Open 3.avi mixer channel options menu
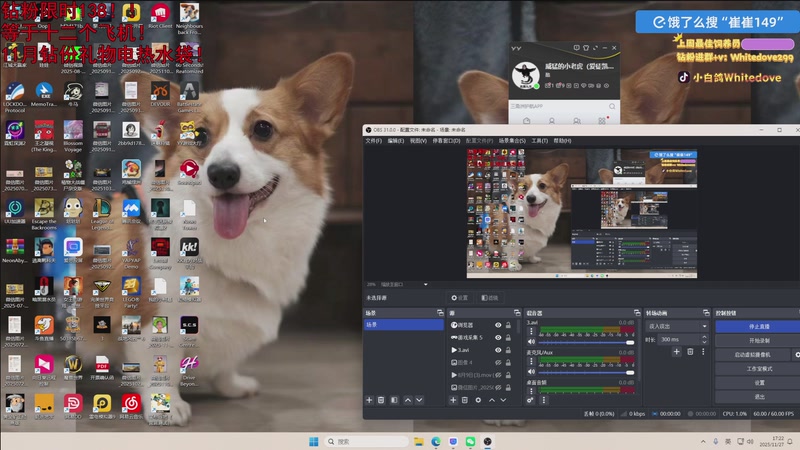Image resolution: width=800 pixels, height=450 pixels. 531,331
